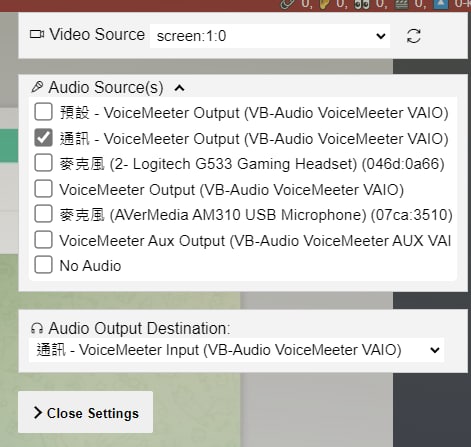Click the VoiceMeeter Aux Output label text
The height and width of the screenshot is (447, 471).
(255, 241)
